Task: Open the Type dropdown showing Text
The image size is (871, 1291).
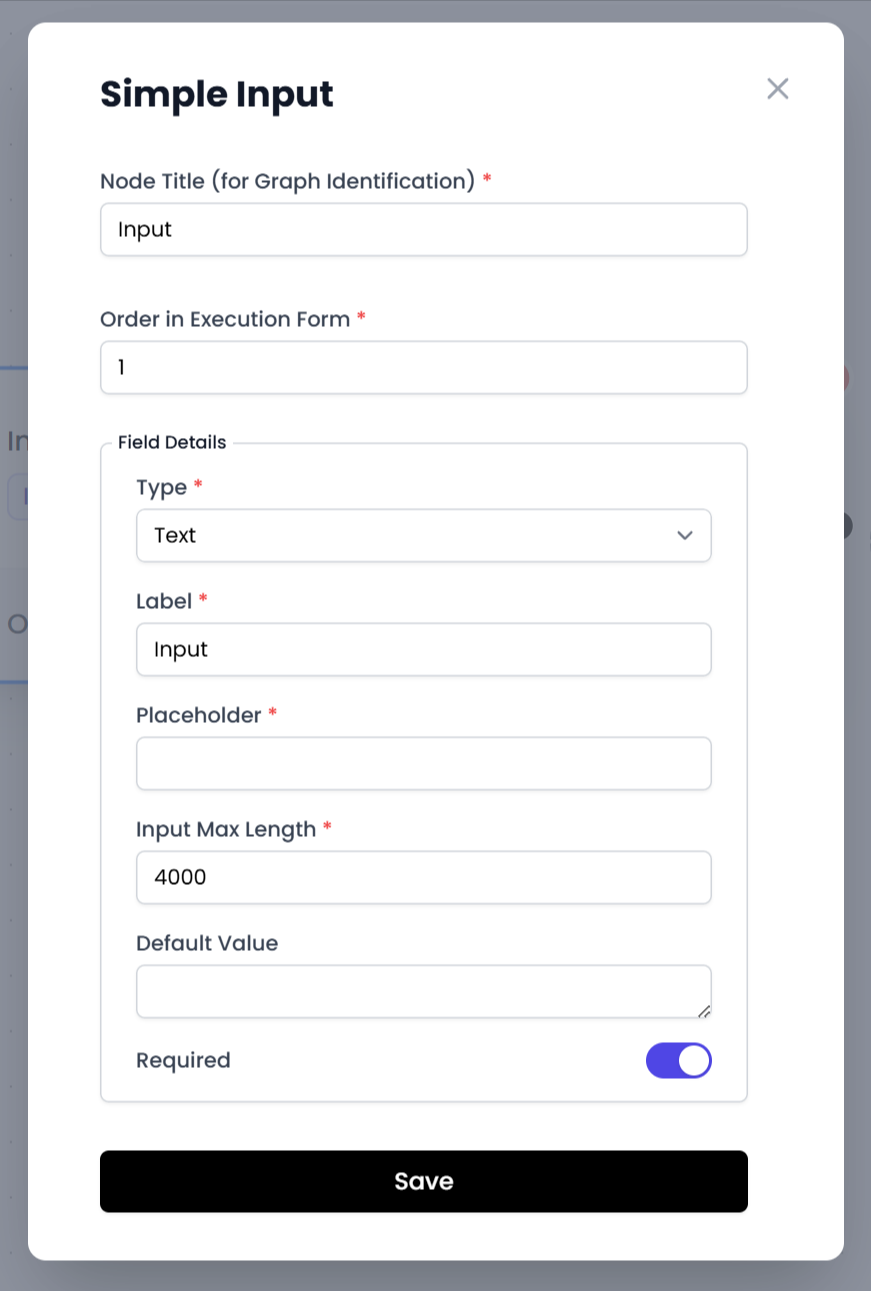Action: [x=423, y=536]
